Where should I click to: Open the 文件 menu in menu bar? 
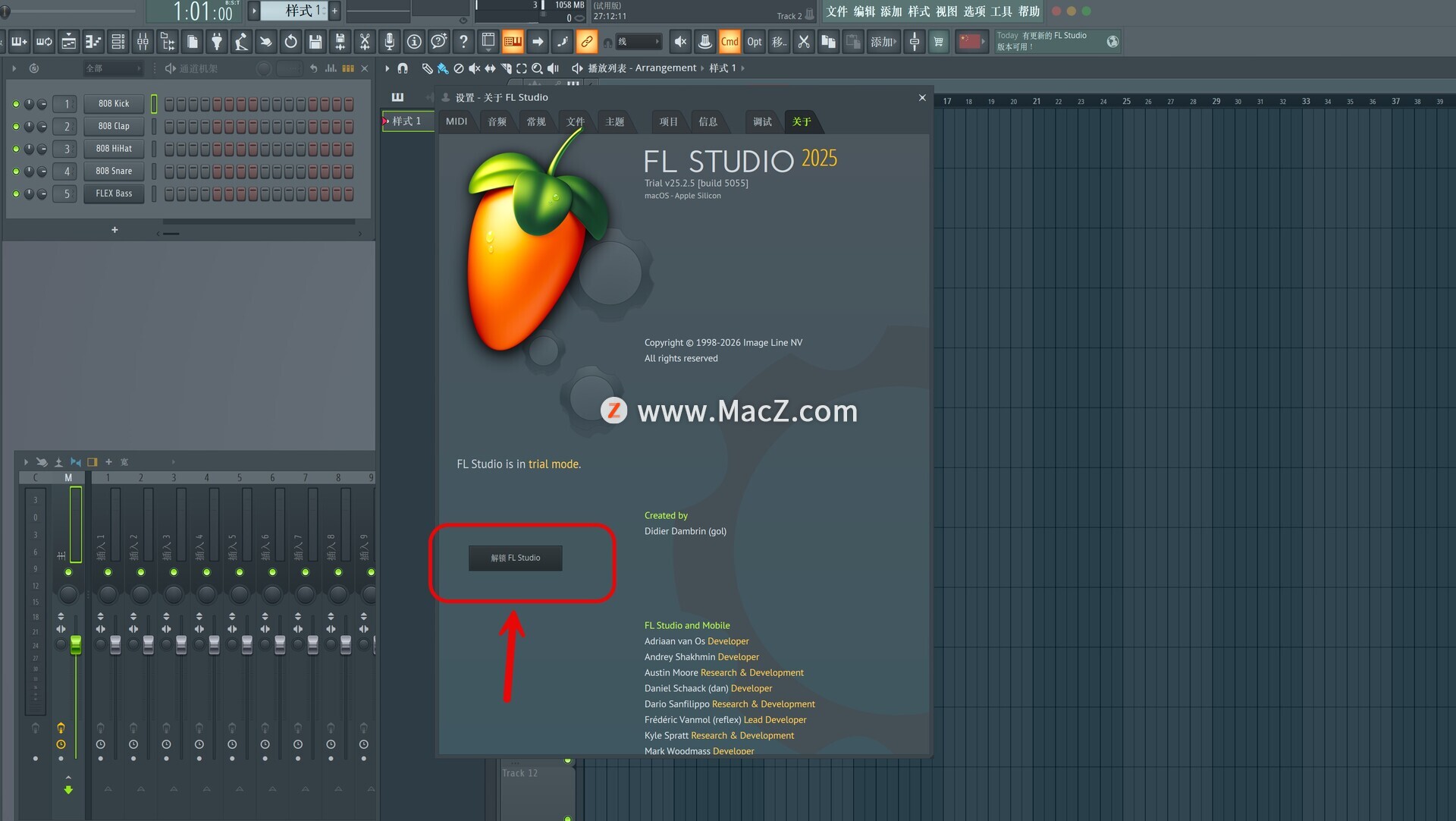coord(837,11)
